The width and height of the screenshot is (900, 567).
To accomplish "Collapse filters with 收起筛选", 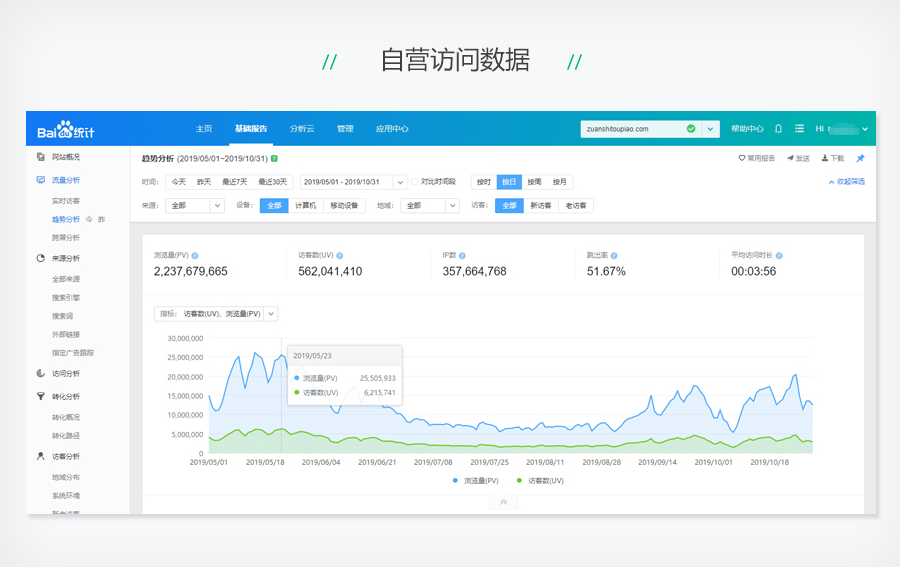I will [847, 182].
